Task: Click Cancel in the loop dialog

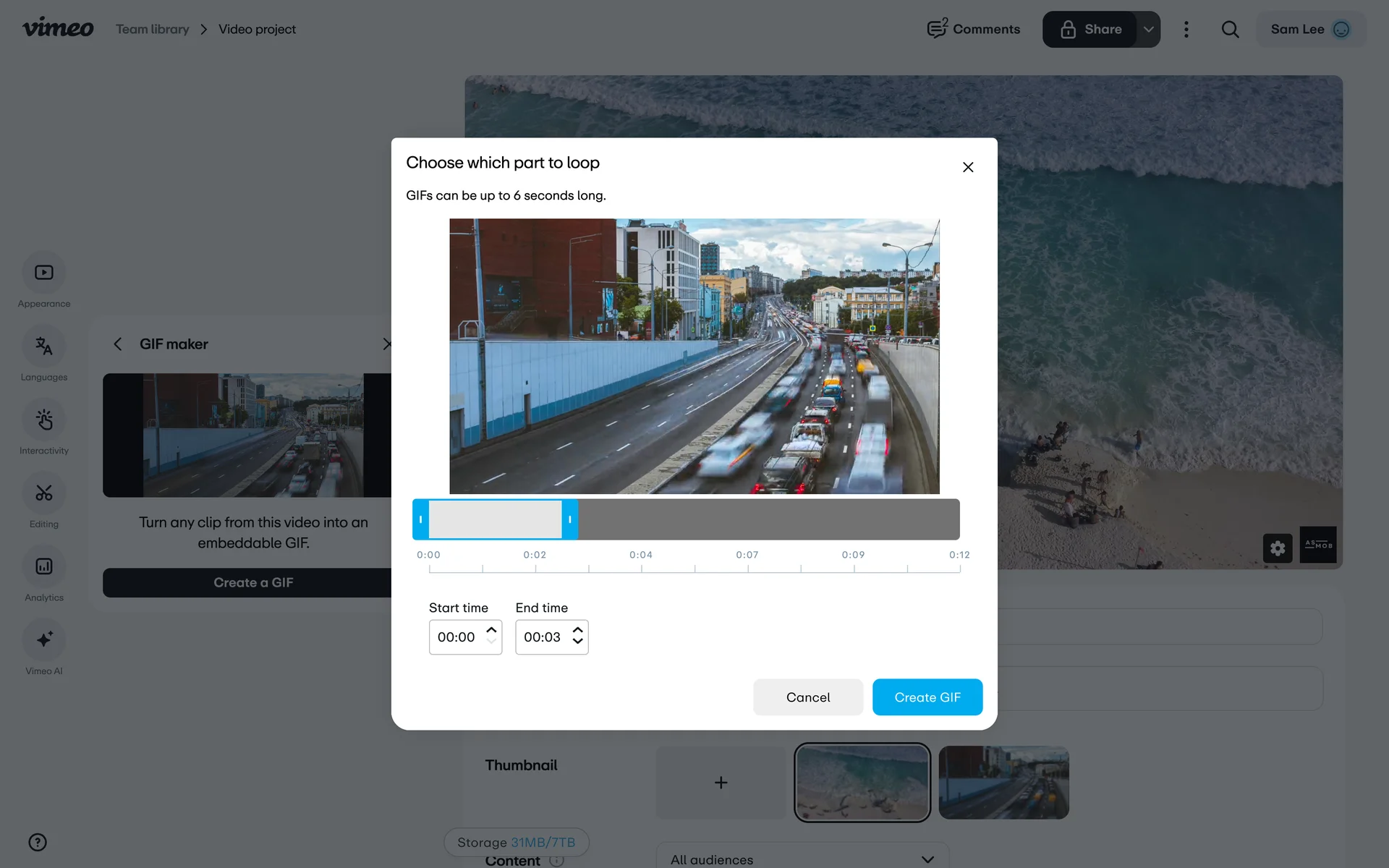Action: point(807,697)
